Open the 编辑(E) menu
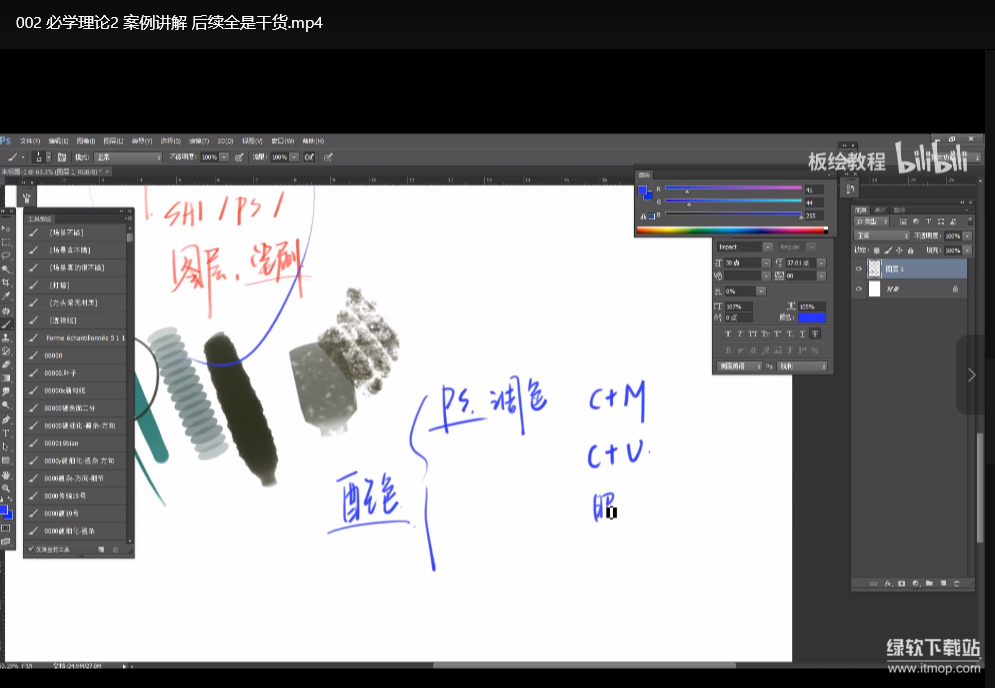Screen dimensions: 995x688 coord(58,141)
